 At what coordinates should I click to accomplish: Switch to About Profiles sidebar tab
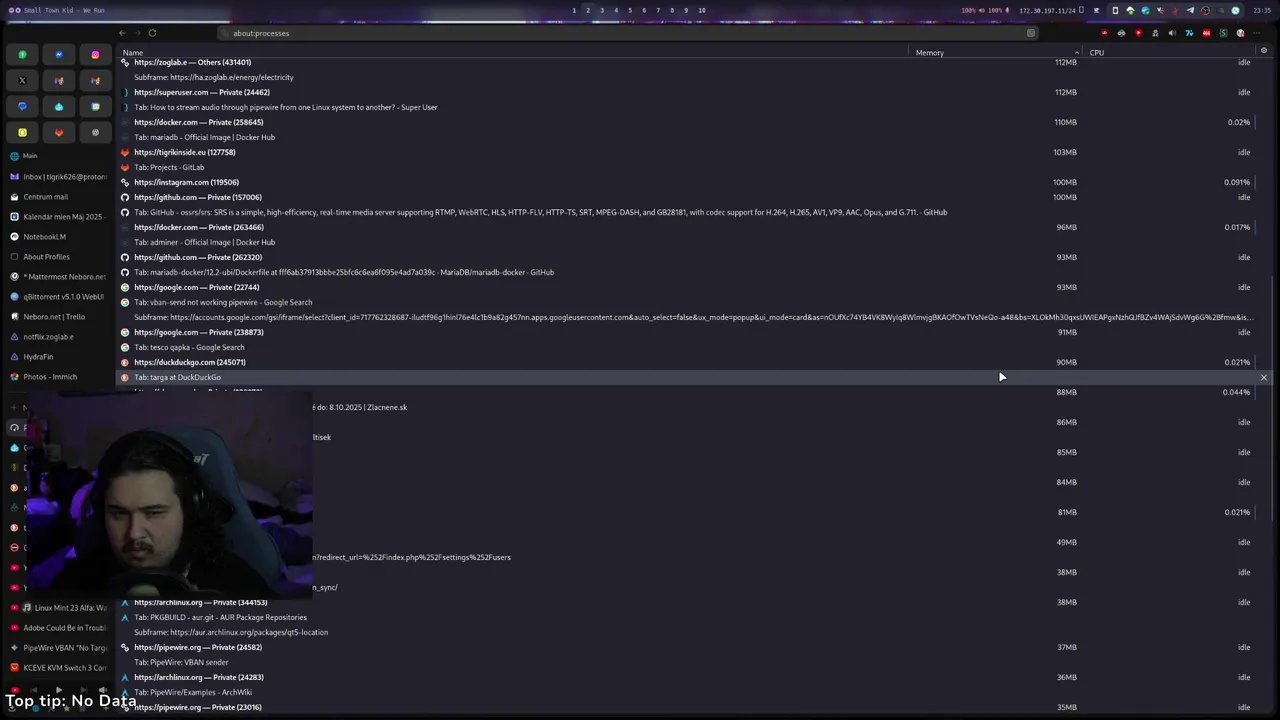pos(58,256)
